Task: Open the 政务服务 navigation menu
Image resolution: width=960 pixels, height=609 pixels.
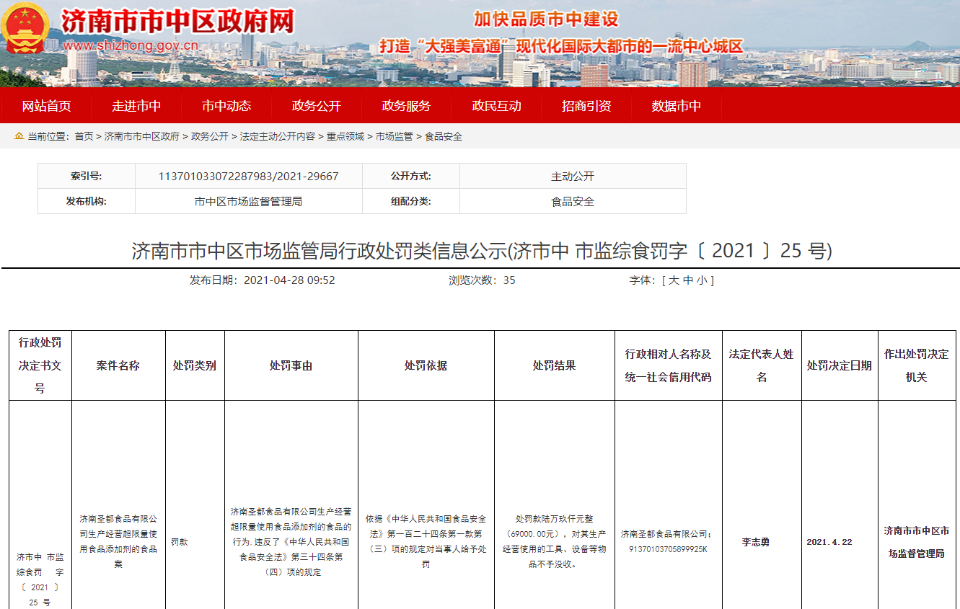Action: pyautogui.click(x=406, y=107)
